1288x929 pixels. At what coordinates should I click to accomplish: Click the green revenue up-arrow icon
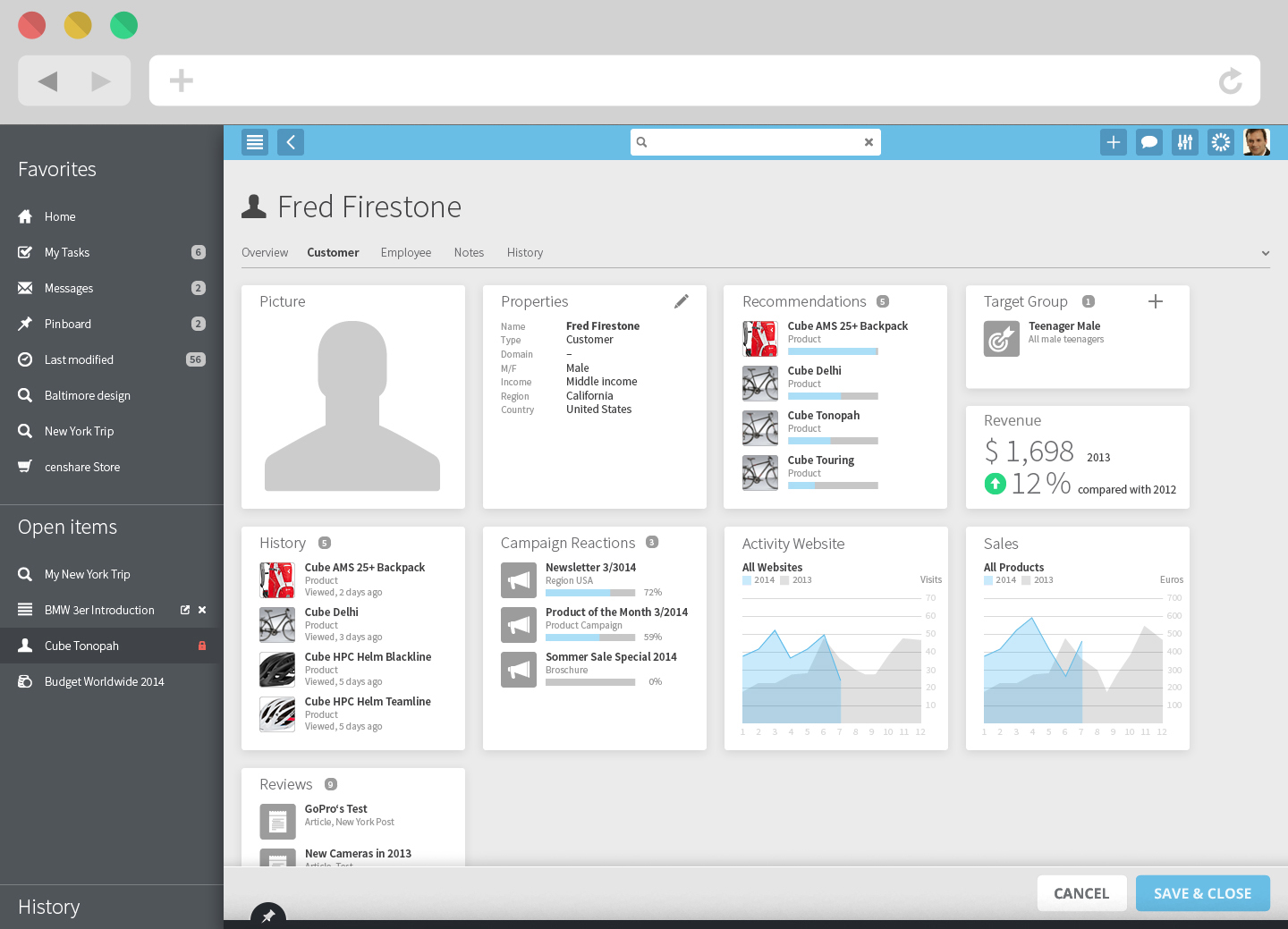pyautogui.click(x=996, y=484)
